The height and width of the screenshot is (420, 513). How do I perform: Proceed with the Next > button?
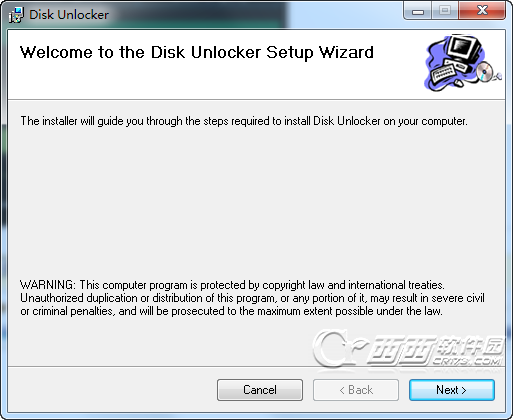tap(452, 390)
